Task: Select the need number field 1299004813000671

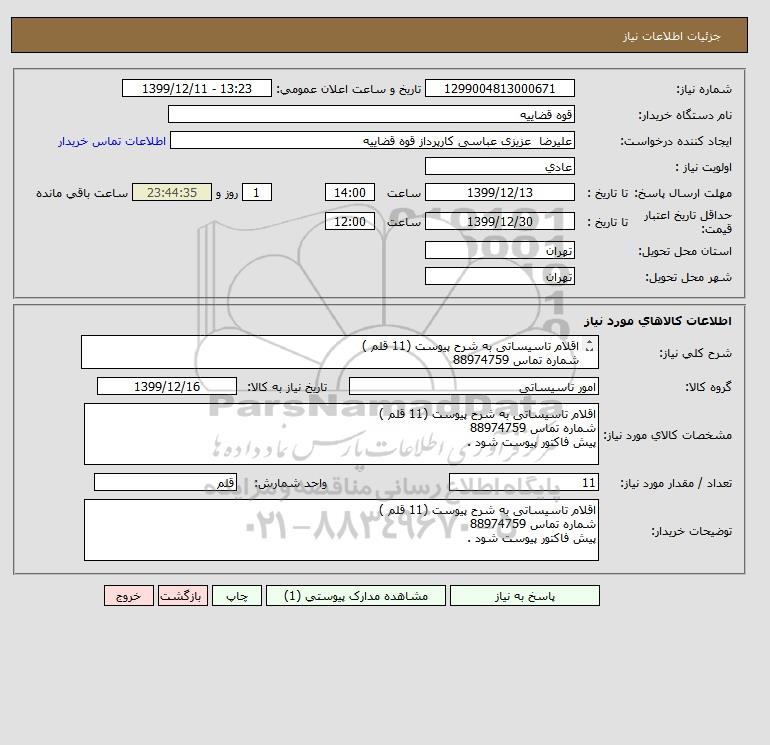Action: coord(499,88)
